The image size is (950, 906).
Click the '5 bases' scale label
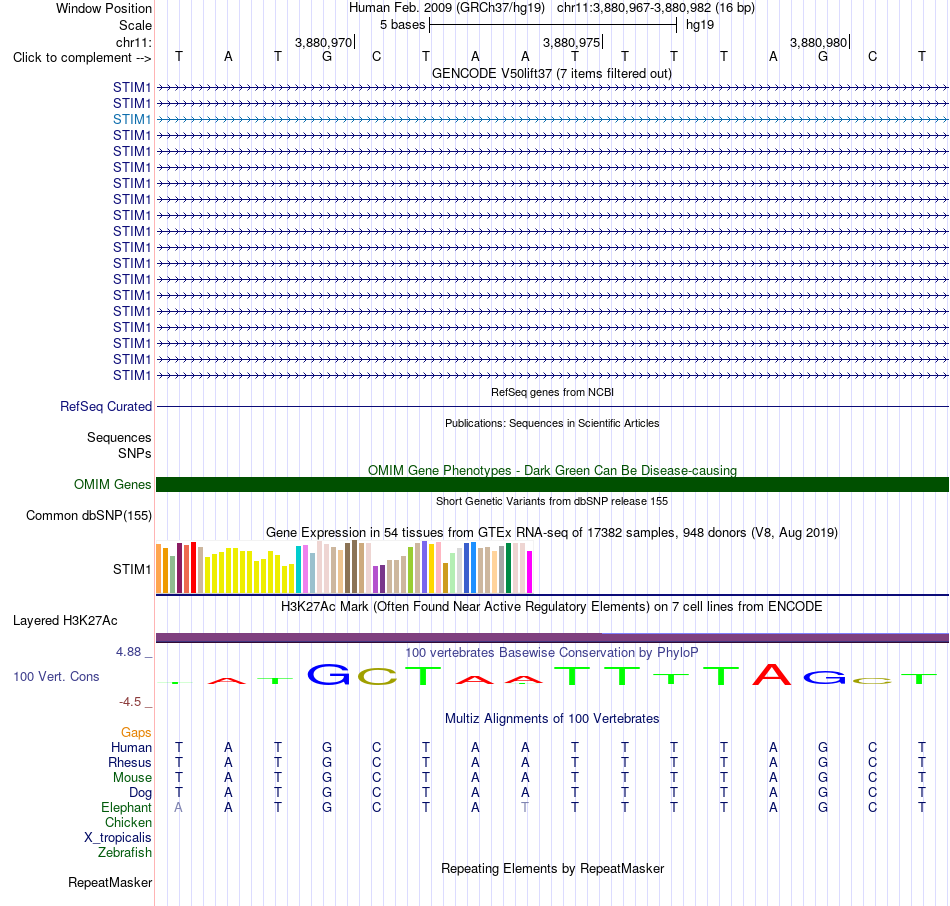click(x=402, y=25)
